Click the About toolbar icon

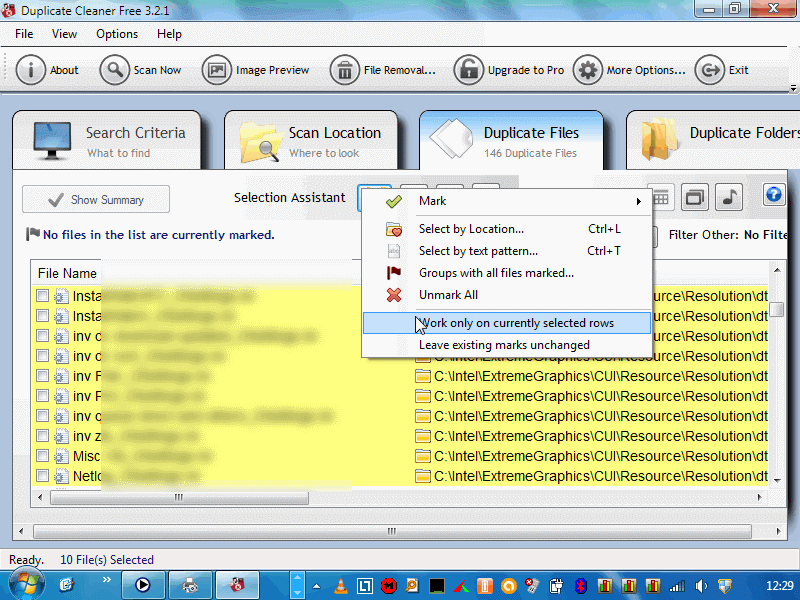[32, 70]
